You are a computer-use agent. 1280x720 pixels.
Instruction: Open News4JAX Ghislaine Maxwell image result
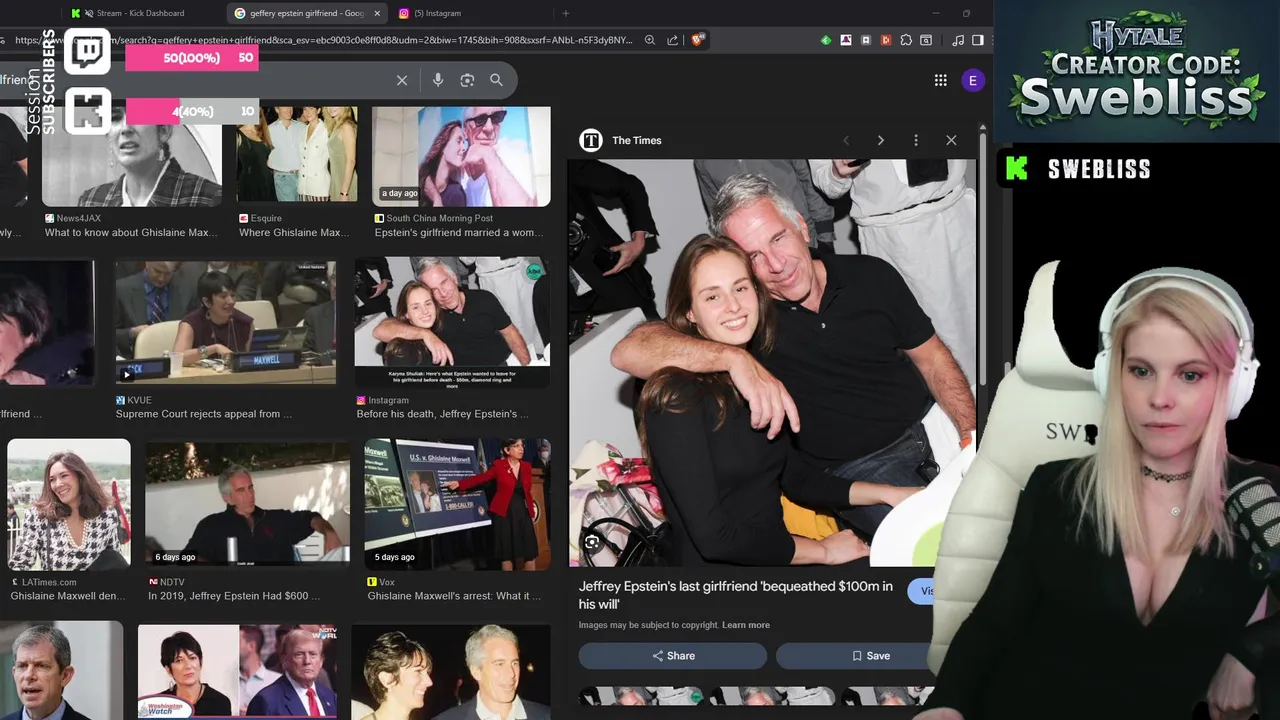click(x=132, y=157)
